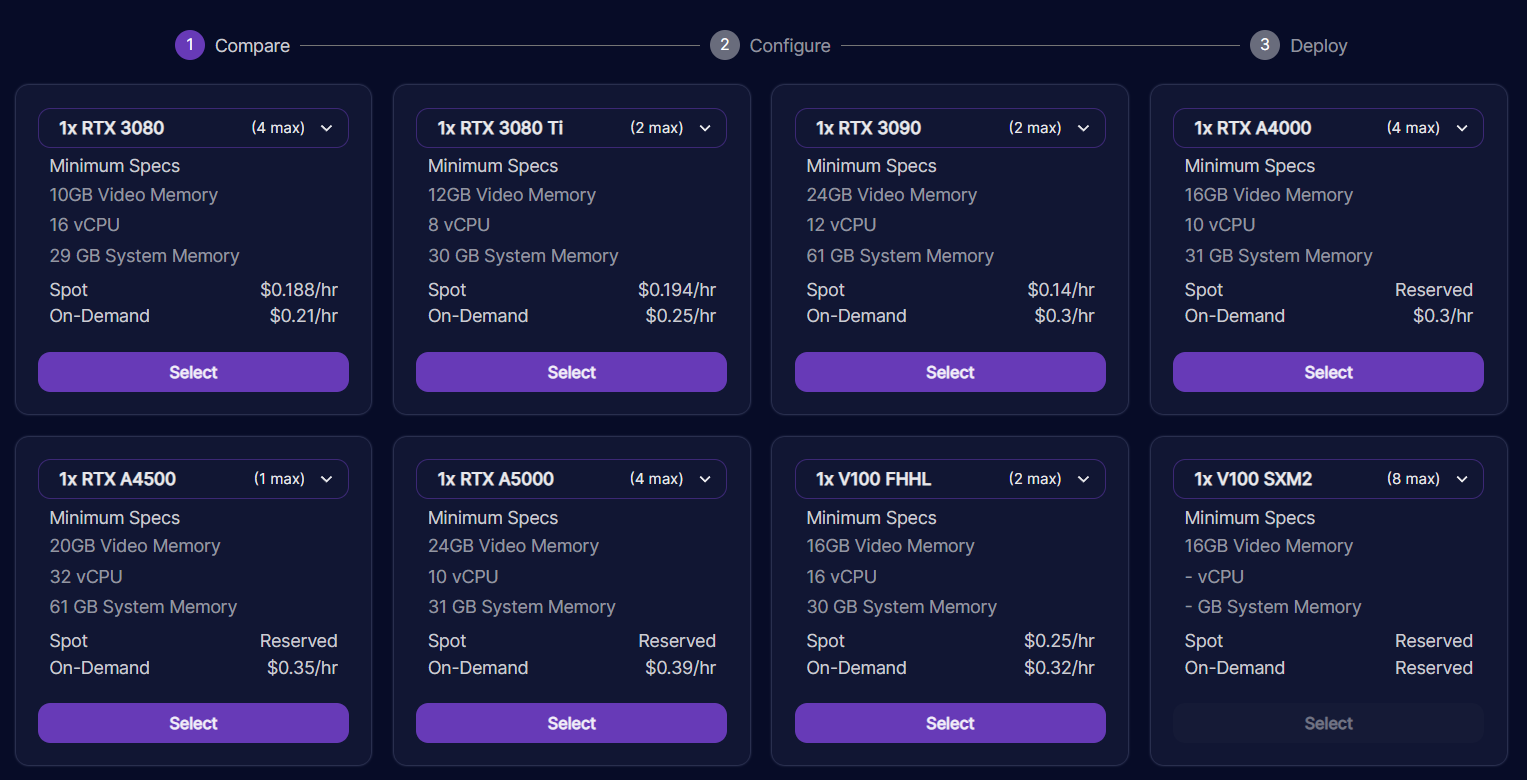Go to the Deploy step
Image resolution: width=1527 pixels, height=780 pixels.
coord(1299,45)
